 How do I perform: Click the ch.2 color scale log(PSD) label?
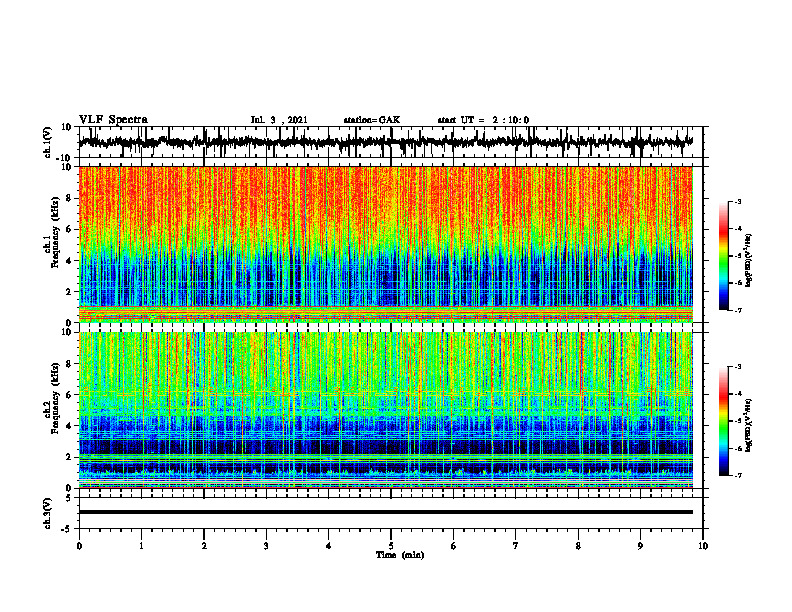tap(749, 425)
